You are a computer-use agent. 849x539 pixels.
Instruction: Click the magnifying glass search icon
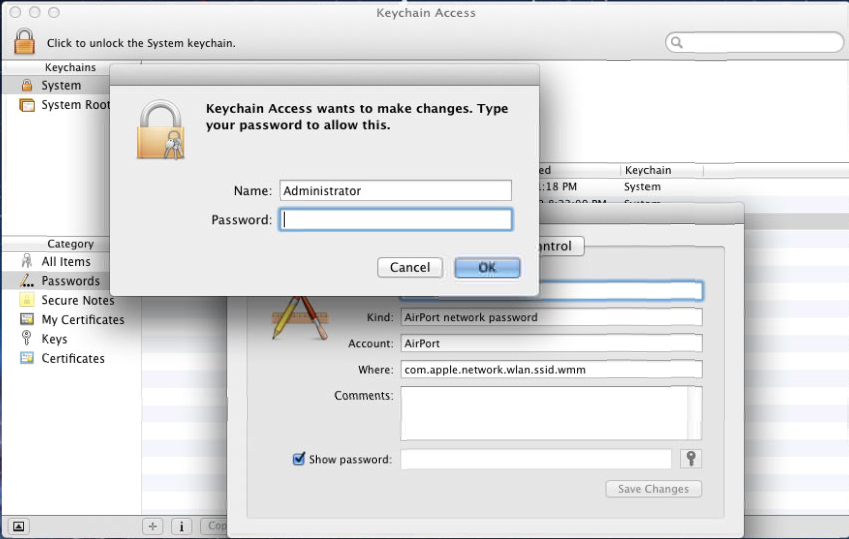[x=676, y=42]
